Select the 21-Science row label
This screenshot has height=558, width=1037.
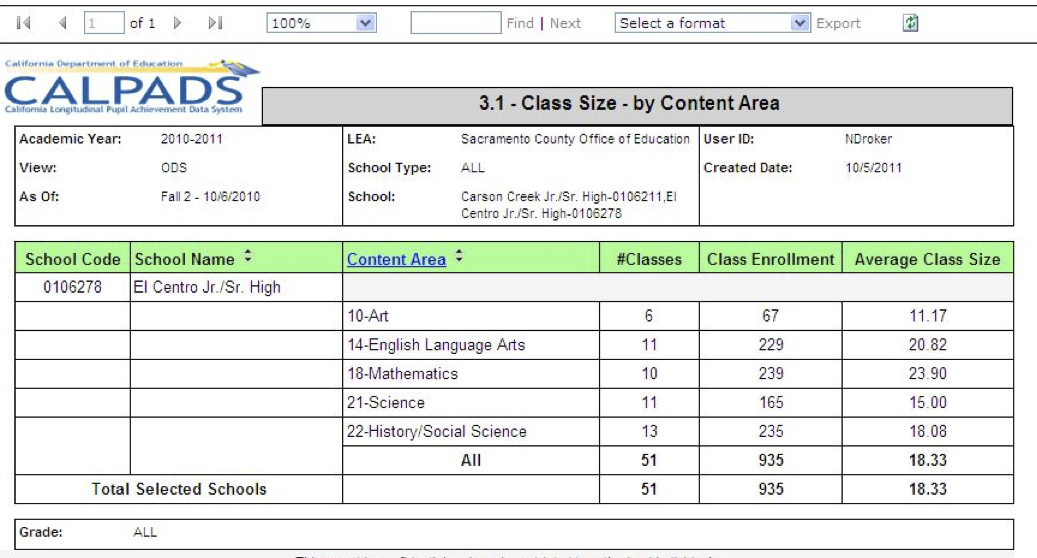pos(386,403)
